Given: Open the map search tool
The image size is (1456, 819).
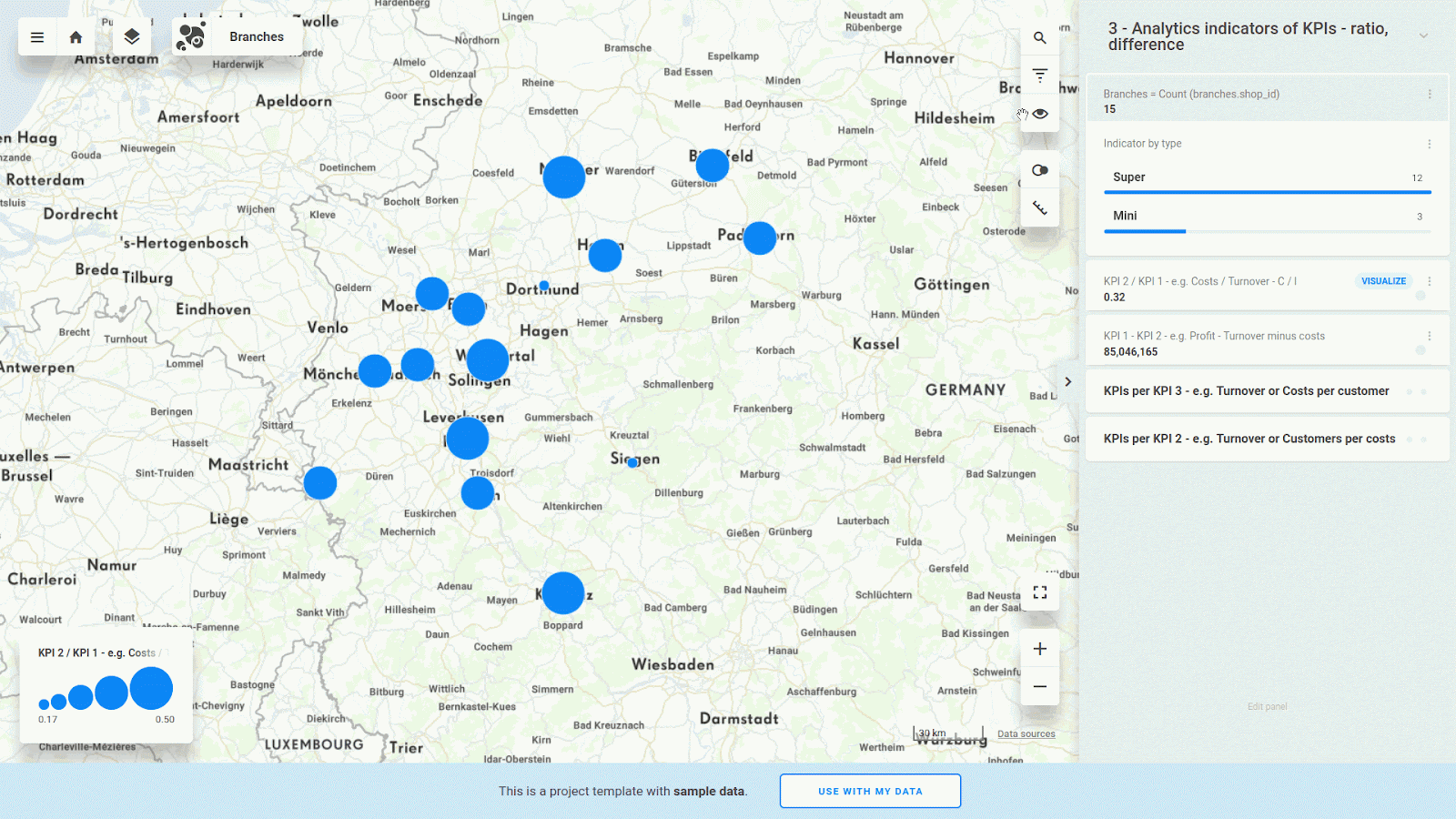Looking at the screenshot, I should coord(1039,38).
